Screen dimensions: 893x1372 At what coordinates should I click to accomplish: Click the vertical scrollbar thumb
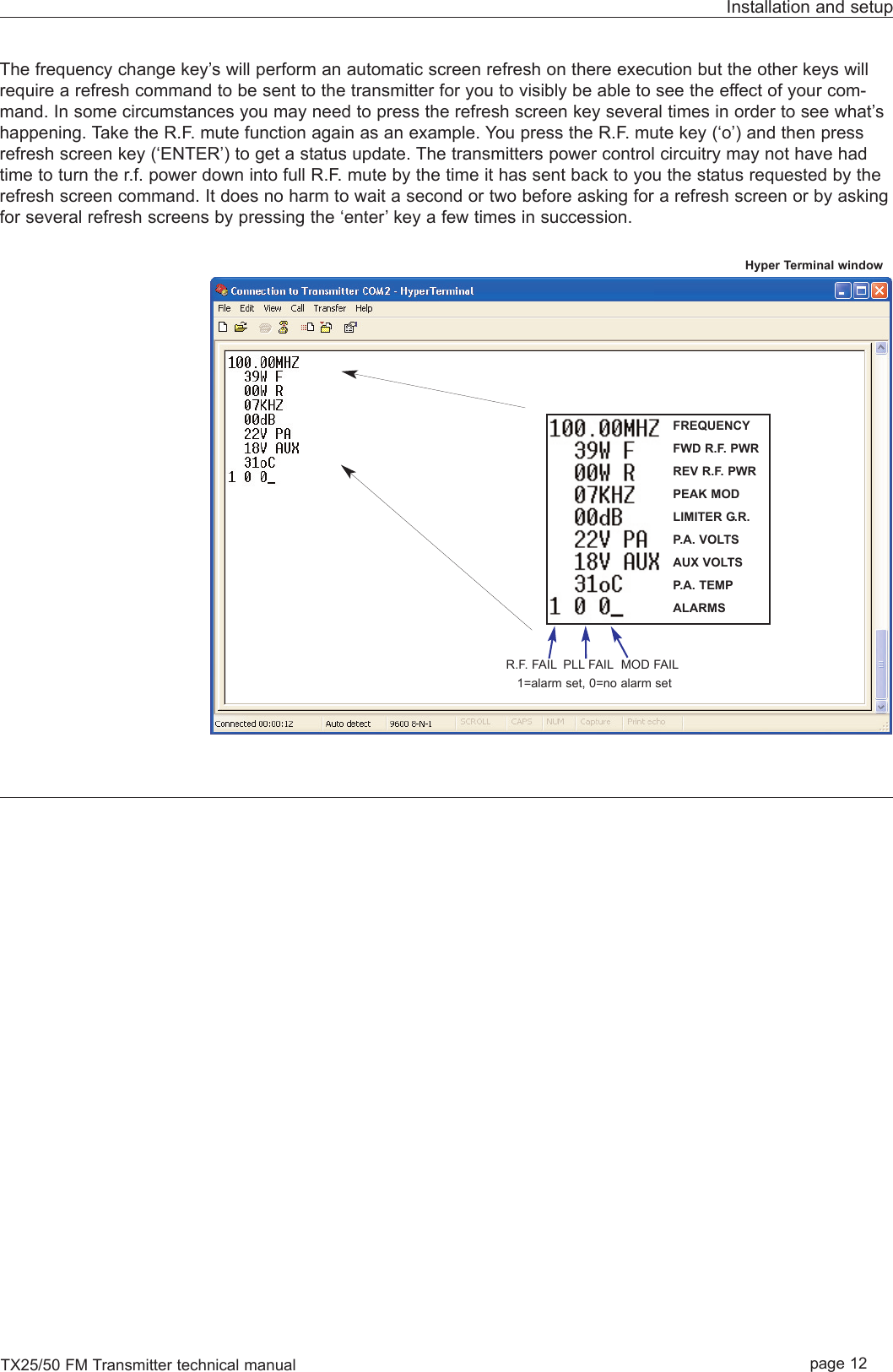pyautogui.click(x=881, y=664)
